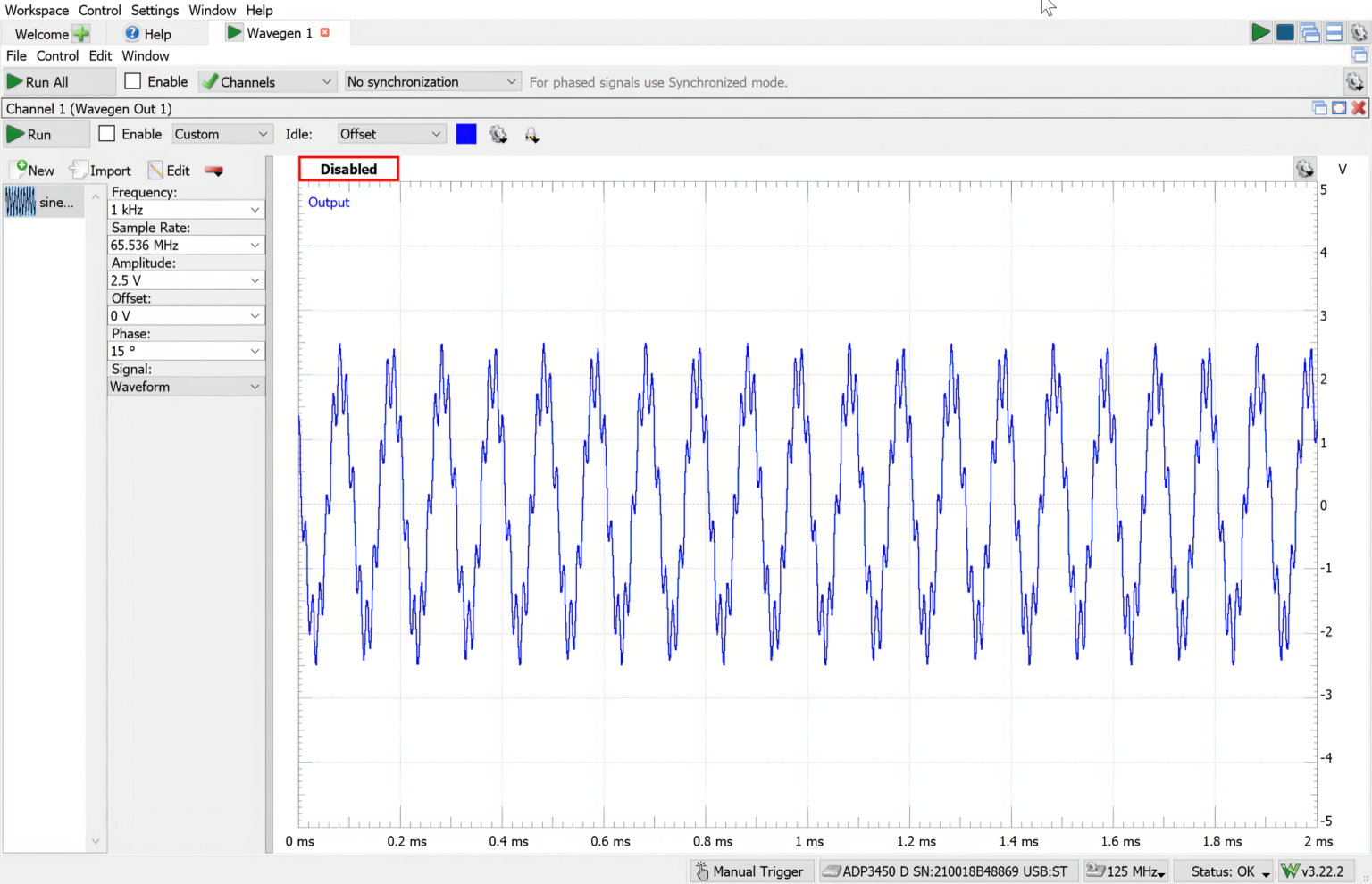This screenshot has width=1372, height=884.
Task: Open the channel lock options icon
Action: [x=531, y=134]
